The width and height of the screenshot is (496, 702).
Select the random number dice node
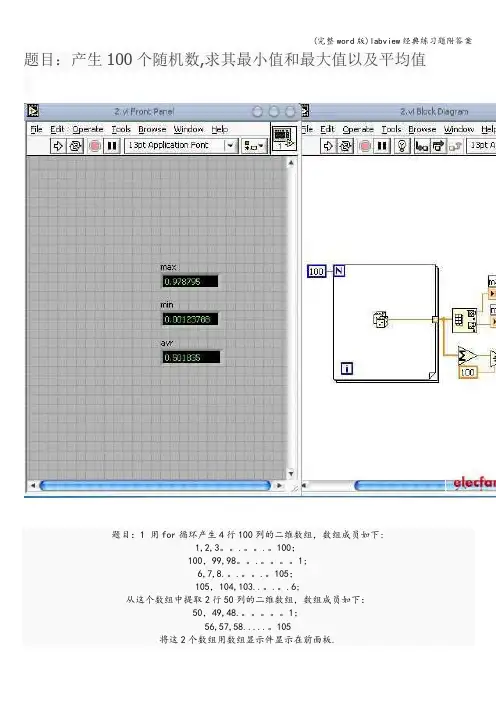click(381, 320)
